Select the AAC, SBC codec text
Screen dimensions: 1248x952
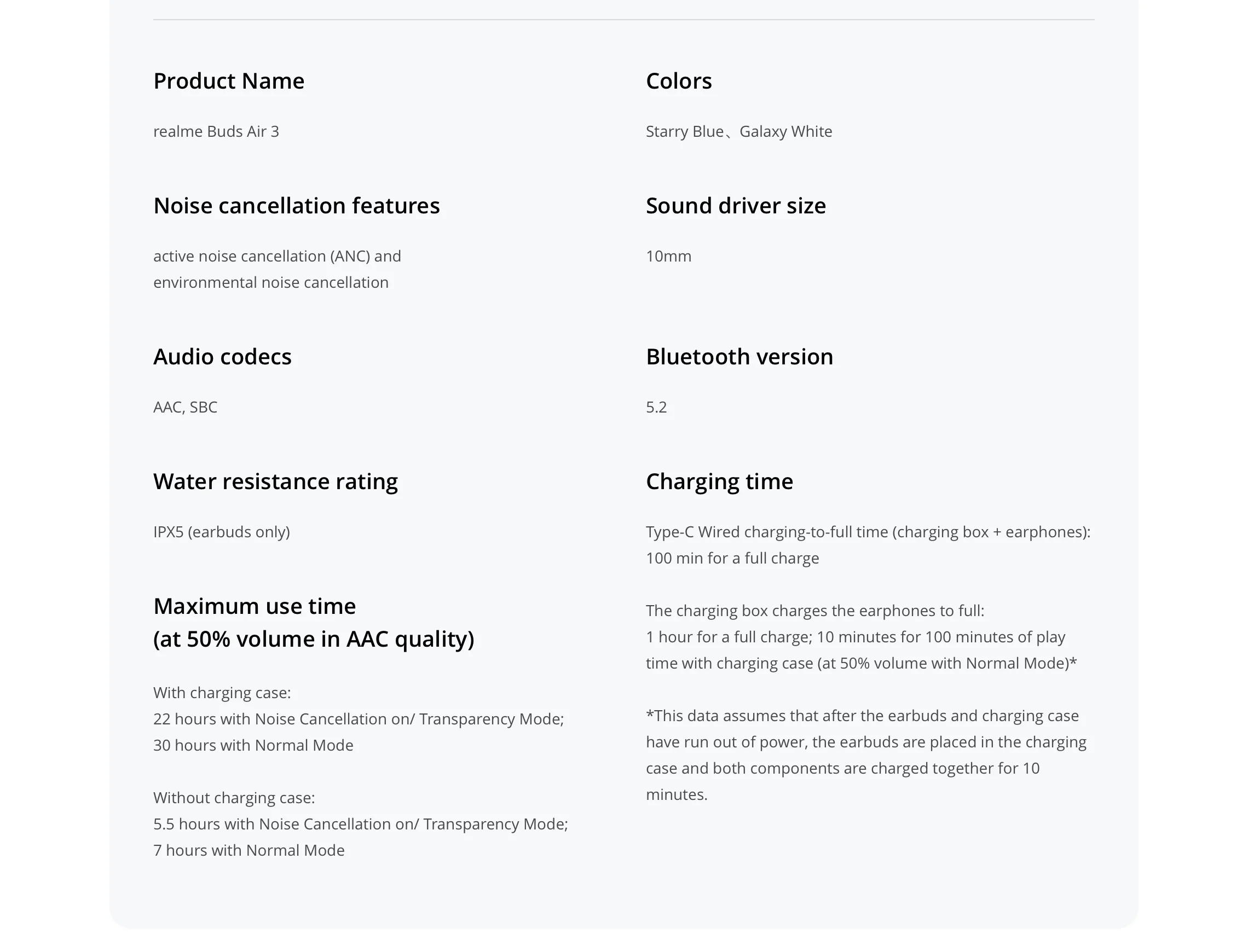186,408
